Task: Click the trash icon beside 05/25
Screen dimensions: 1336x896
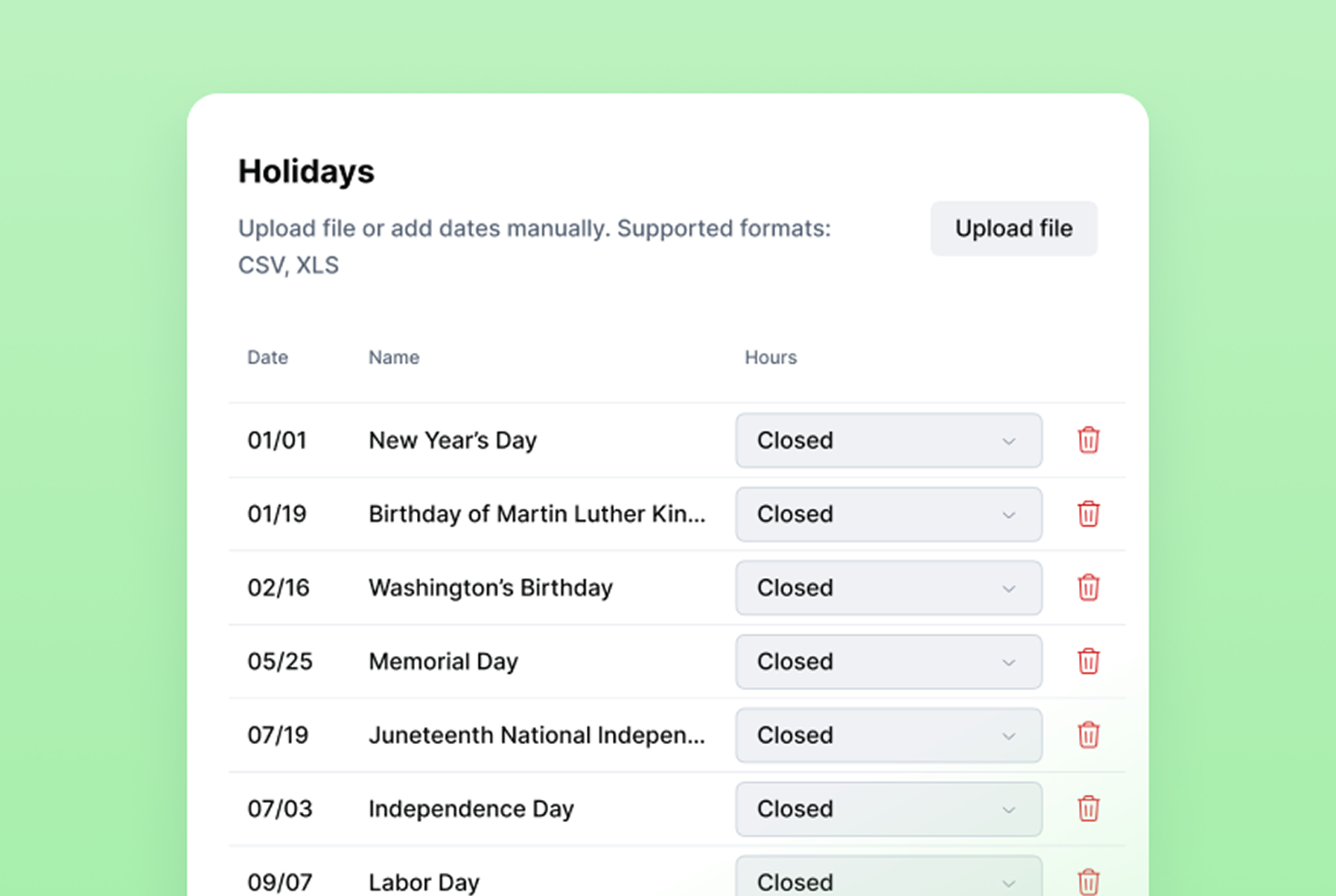Action: click(x=1088, y=661)
